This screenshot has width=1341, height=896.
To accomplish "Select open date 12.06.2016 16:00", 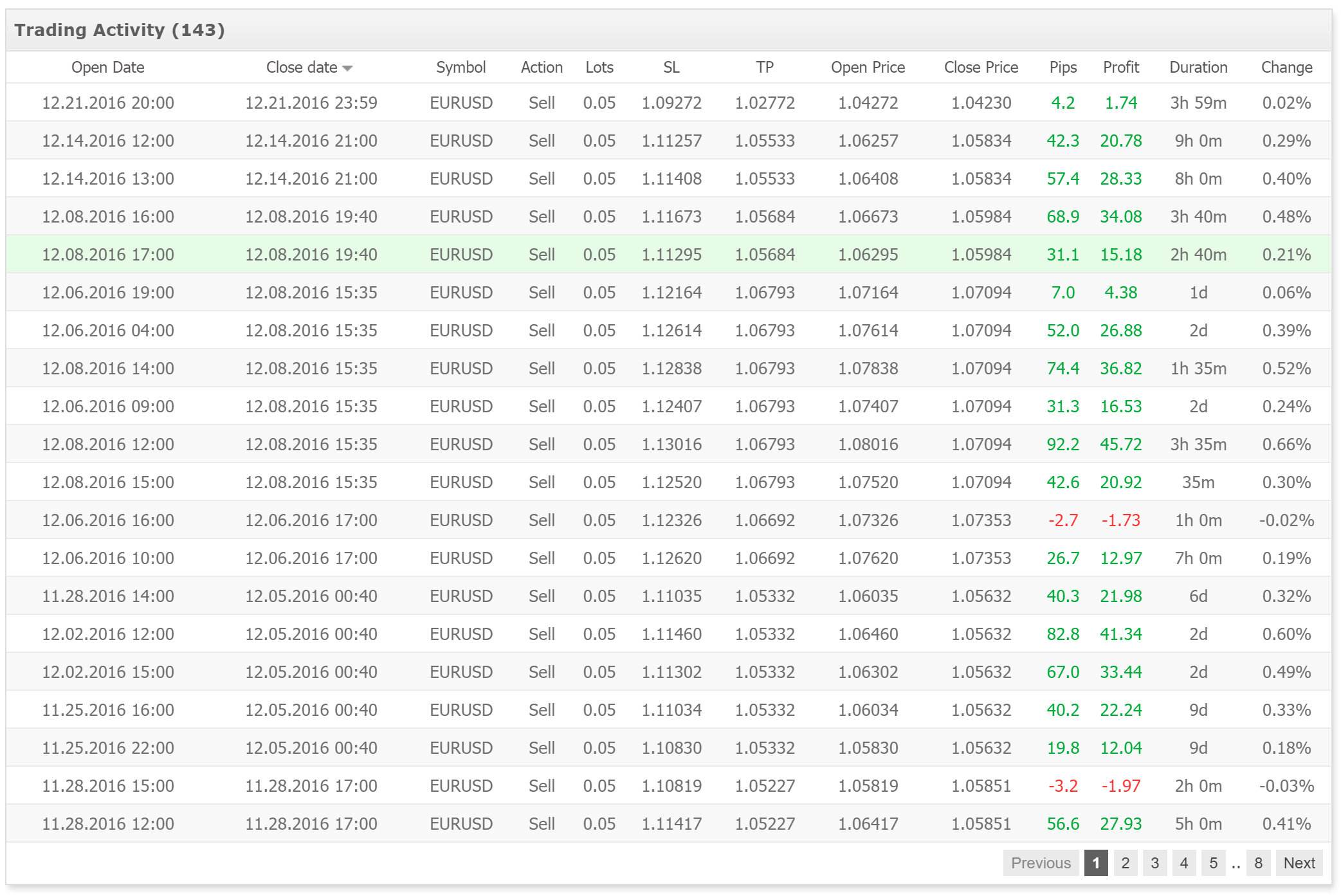I will tap(108, 520).
